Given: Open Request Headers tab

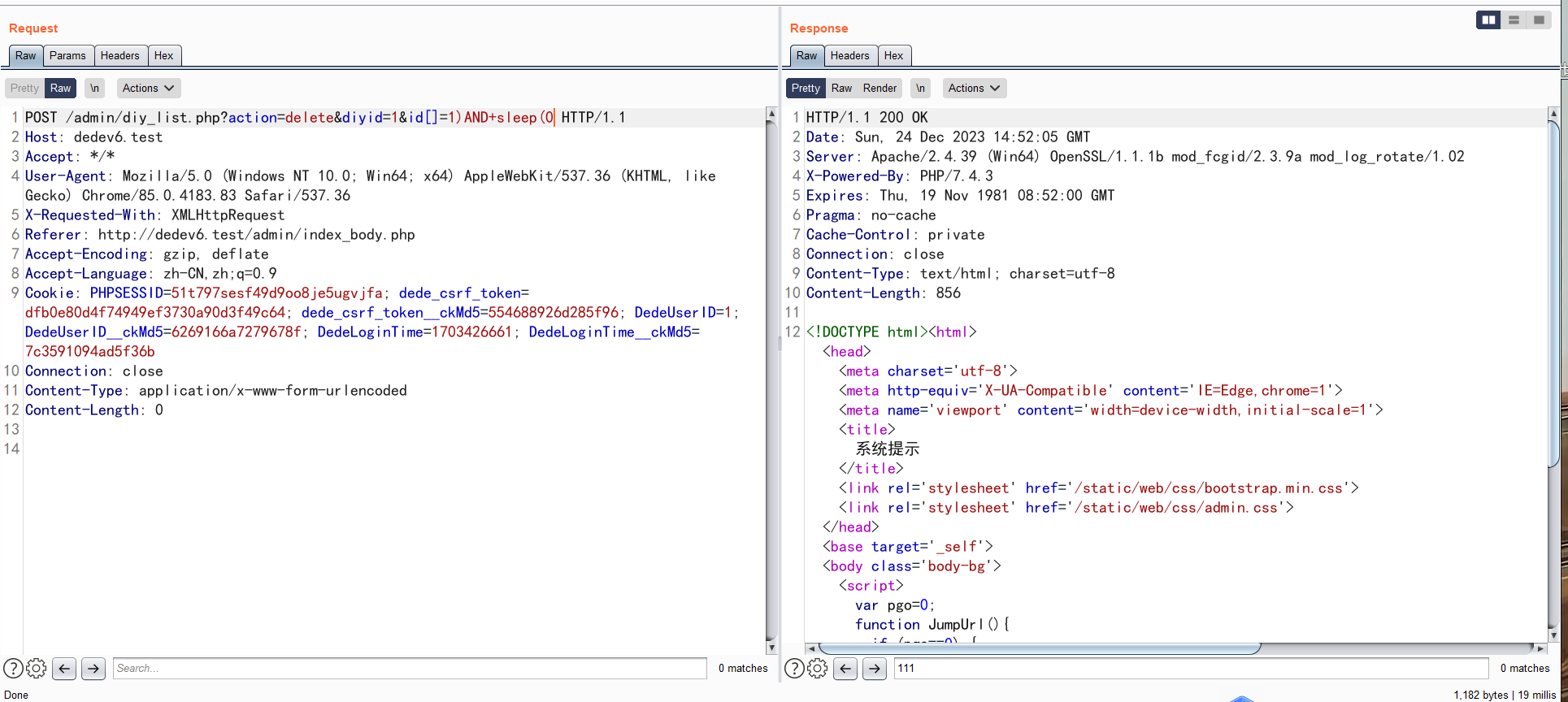Looking at the screenshot, I should click(120, 55).
